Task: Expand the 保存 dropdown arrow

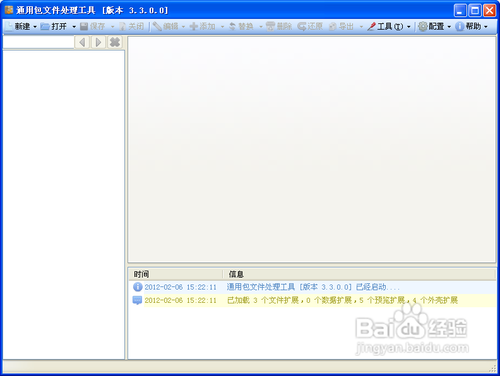Action: [112, 26]
